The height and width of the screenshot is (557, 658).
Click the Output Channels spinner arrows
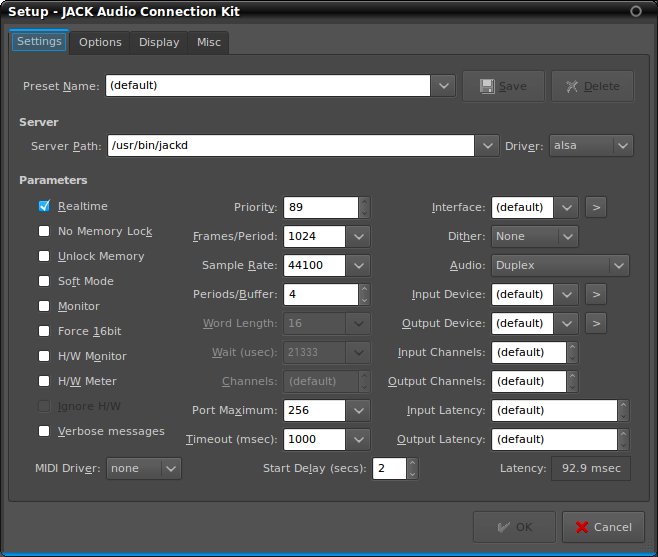tap(572, 381)
